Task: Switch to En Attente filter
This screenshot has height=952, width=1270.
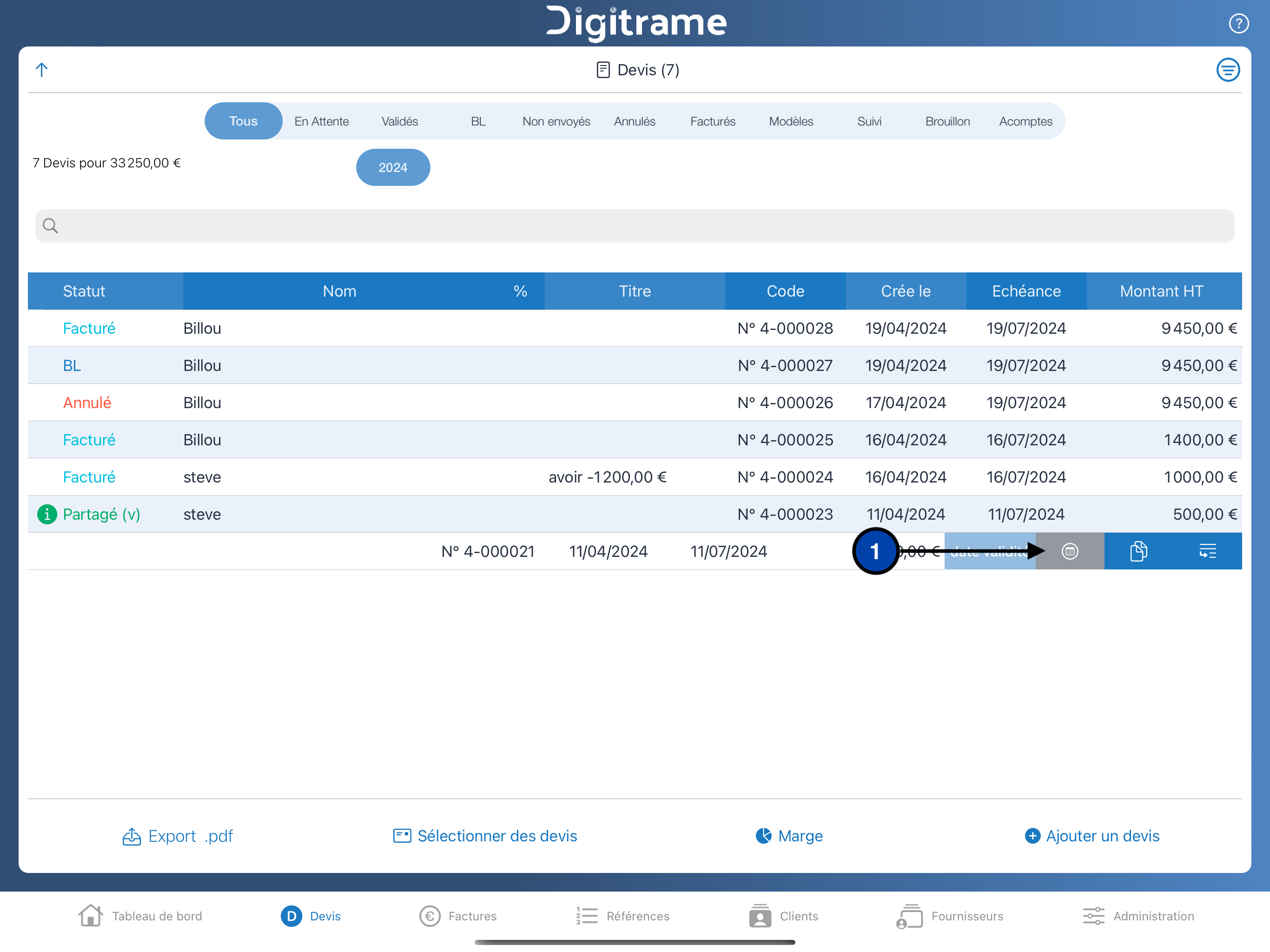Action: (322, 121)
